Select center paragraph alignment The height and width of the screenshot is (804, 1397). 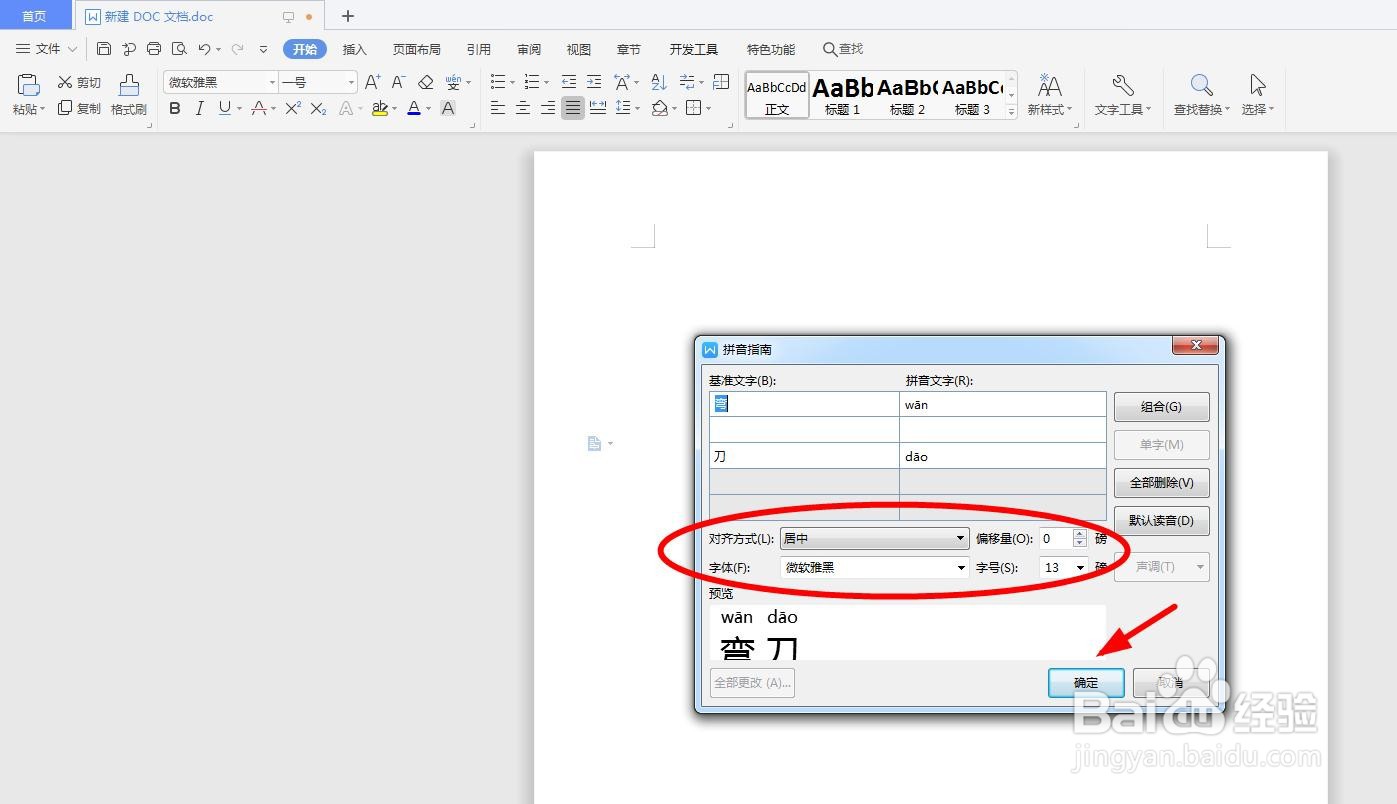point(522,108)
